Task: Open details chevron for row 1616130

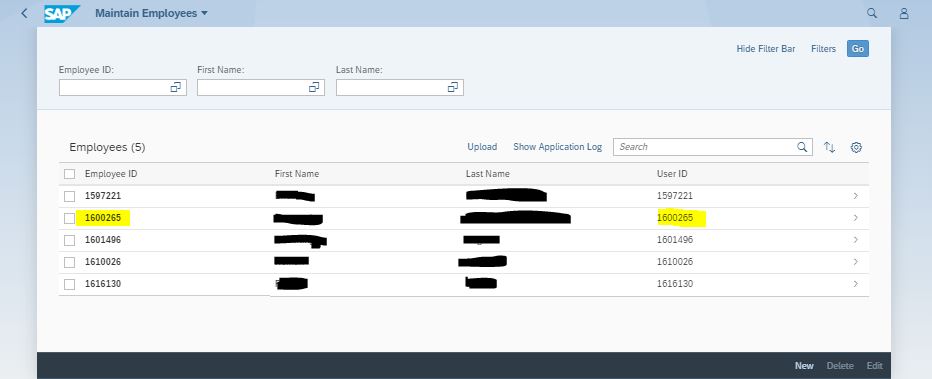Action: (x=855, y=283)
